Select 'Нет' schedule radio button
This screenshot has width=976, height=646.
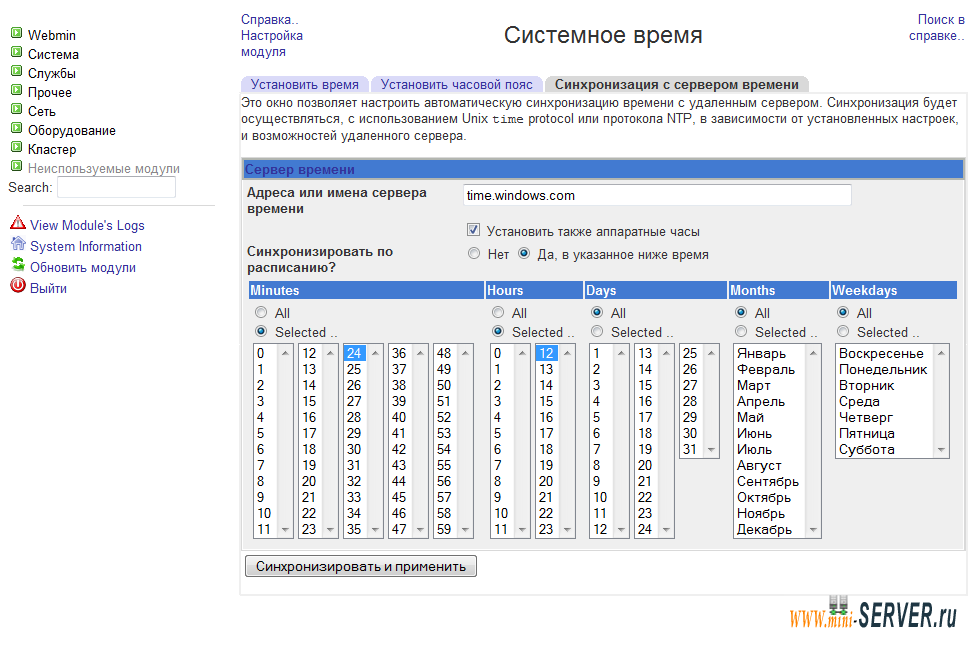(474, 253)
